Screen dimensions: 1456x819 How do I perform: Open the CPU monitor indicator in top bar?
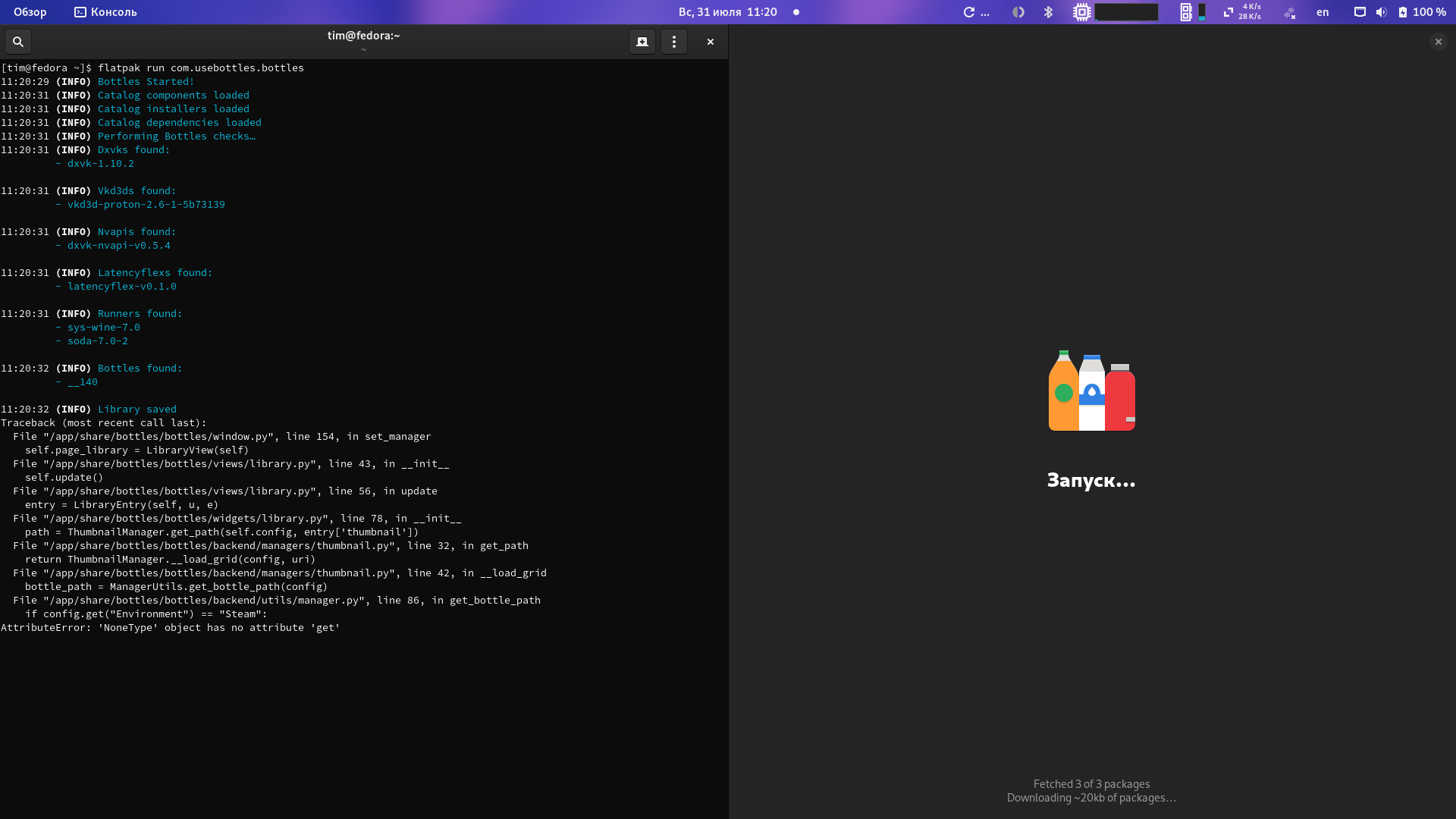(1082, 12)
